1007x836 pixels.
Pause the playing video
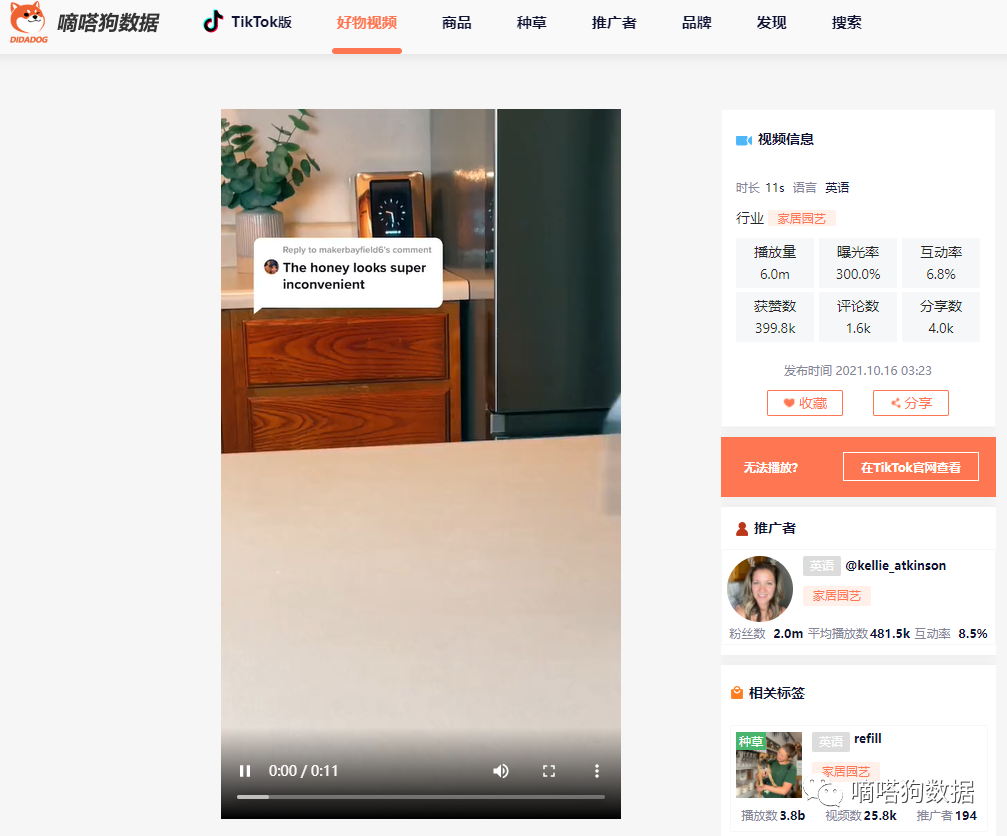click(x=245, y=771)
